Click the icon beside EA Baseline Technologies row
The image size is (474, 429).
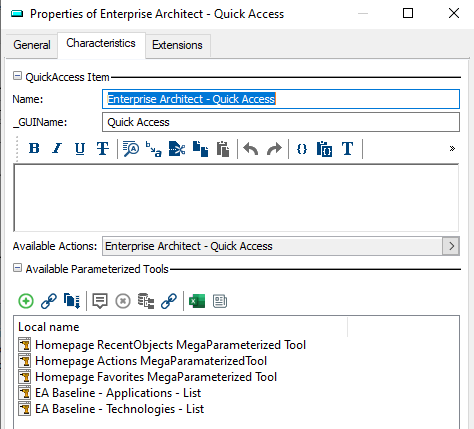(24, 409)
